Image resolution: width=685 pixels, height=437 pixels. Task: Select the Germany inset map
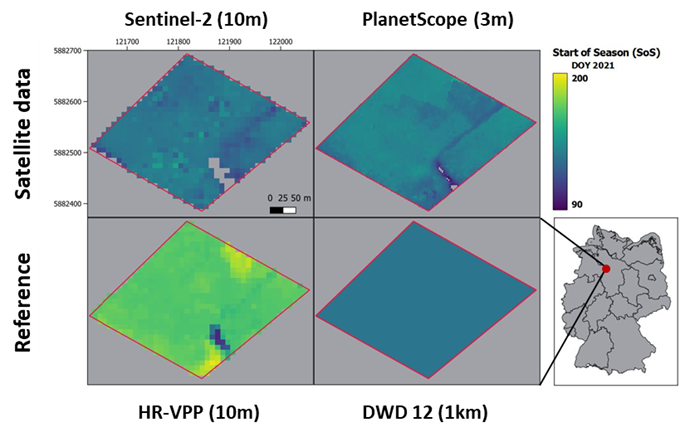point(609,298)
